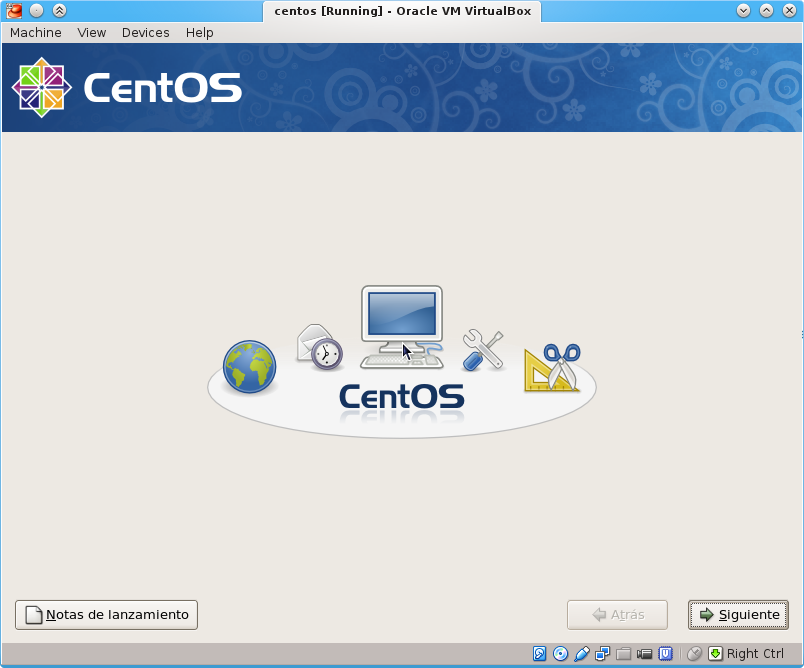Viewport: 804px width, 668px height.
Task: Click the page icon on Notas de lanzamiento
Action: [x=34, y=615]
